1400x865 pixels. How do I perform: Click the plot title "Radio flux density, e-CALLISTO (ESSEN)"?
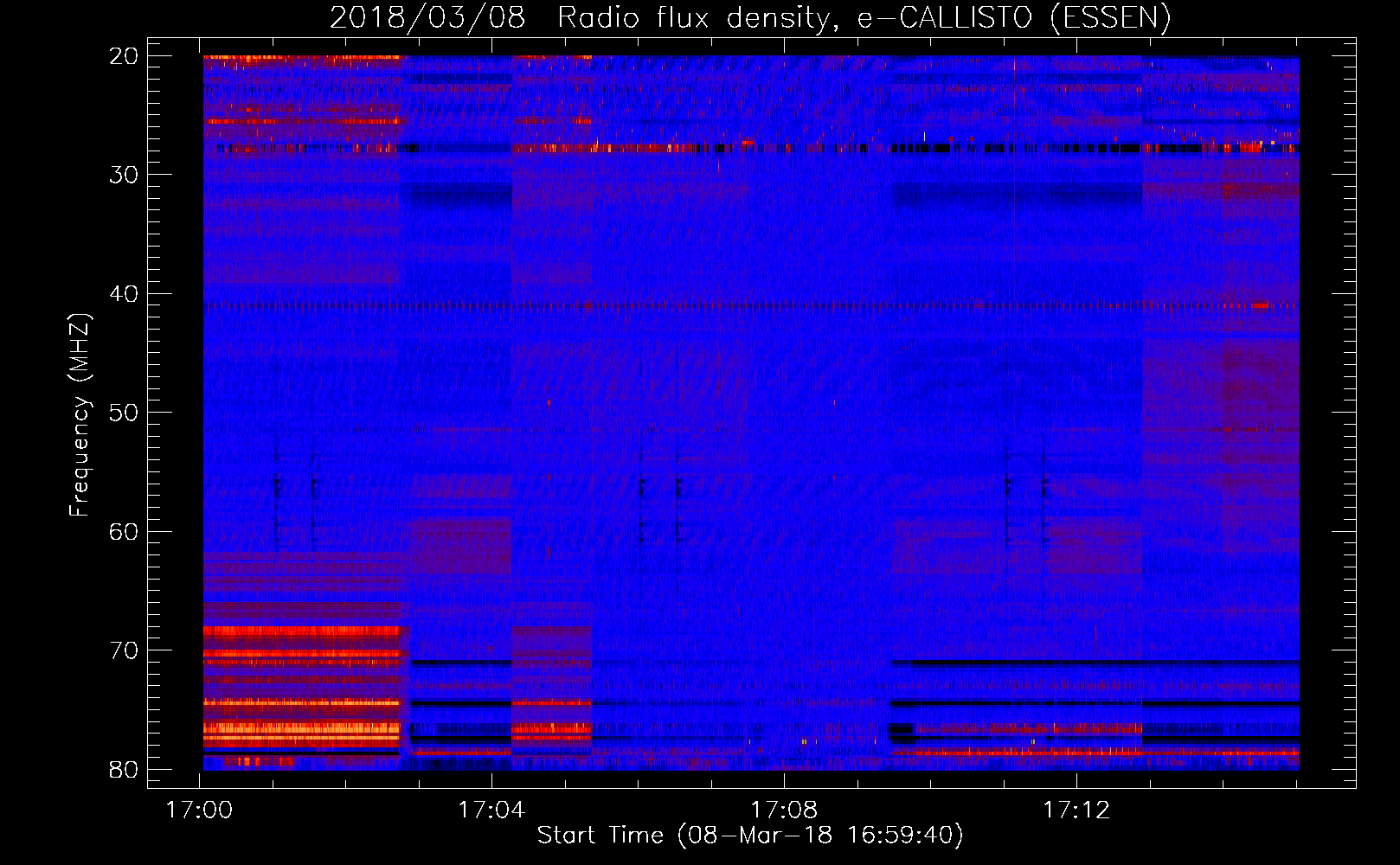coord(864,18)
